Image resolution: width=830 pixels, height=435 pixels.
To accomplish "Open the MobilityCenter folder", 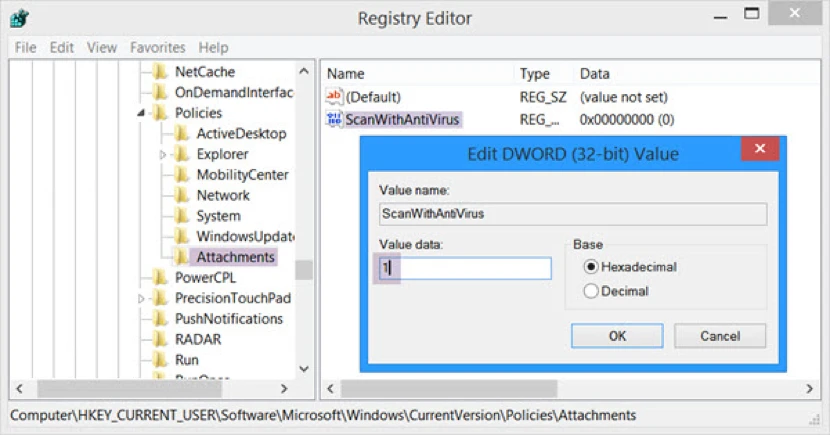I will pyautogui.click(x=242, y=175).
